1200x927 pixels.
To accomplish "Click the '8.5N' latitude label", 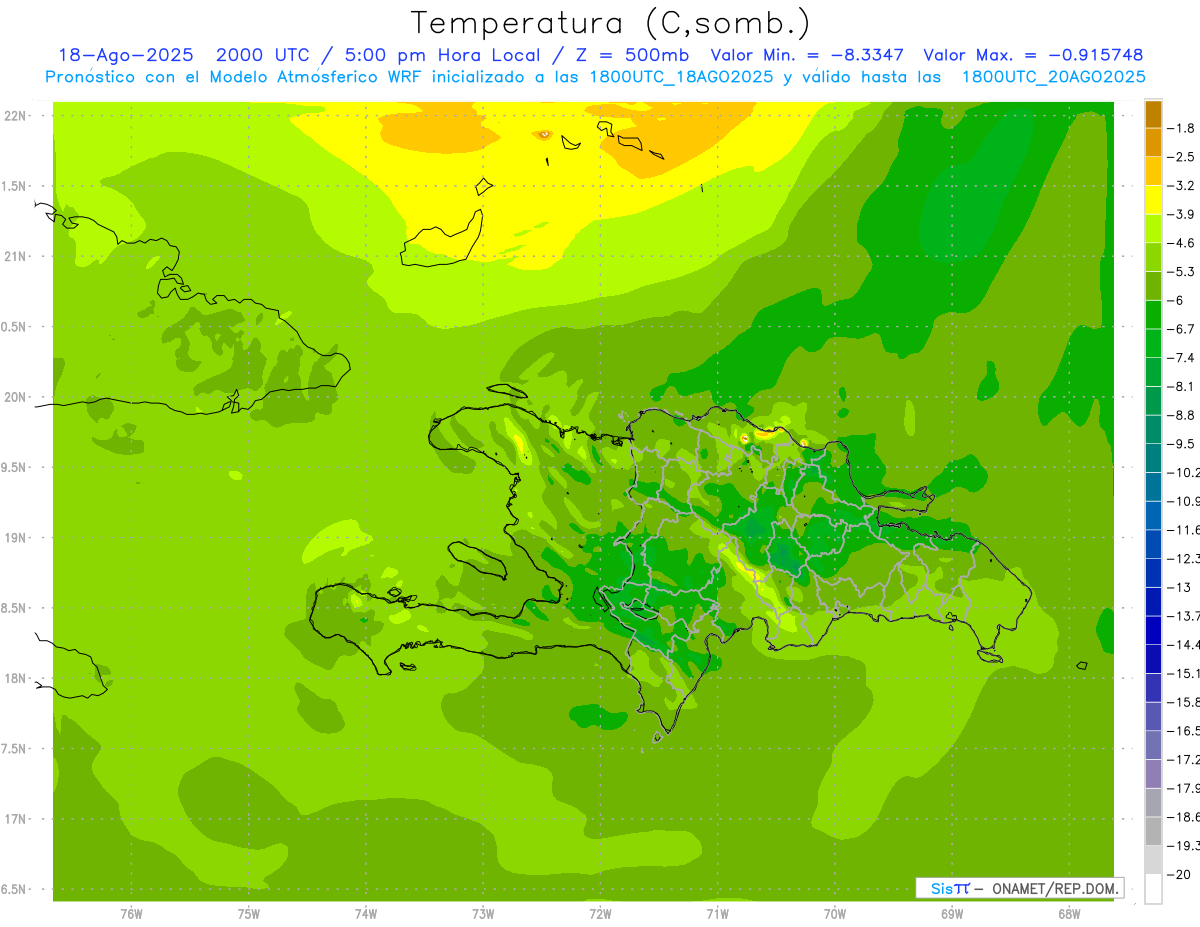I will pyautogui.click(x=15, y=609).
